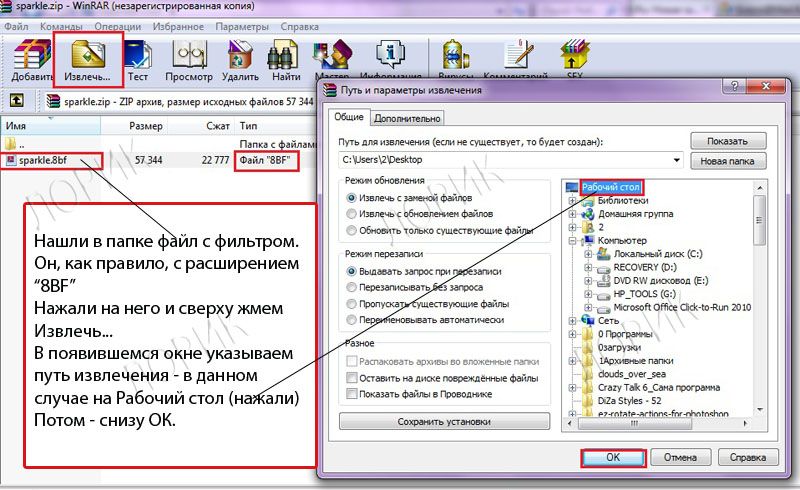The width and height of the screenshot is (800, 490).
Task: Expand the 1Архивные папки node
Action: (x=572, y=361)
